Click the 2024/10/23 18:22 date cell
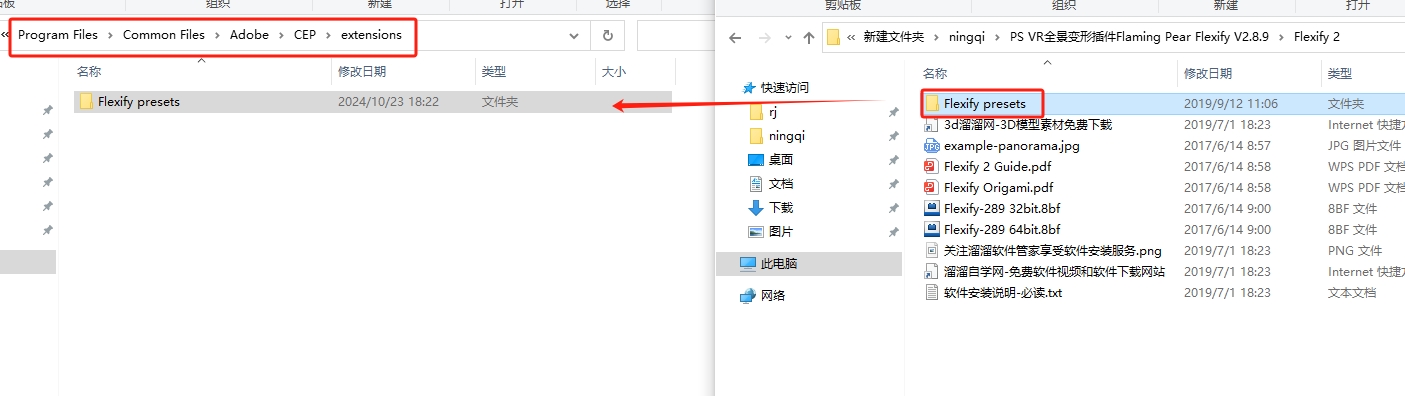1405x396 pixels. (x=388, y=101)
